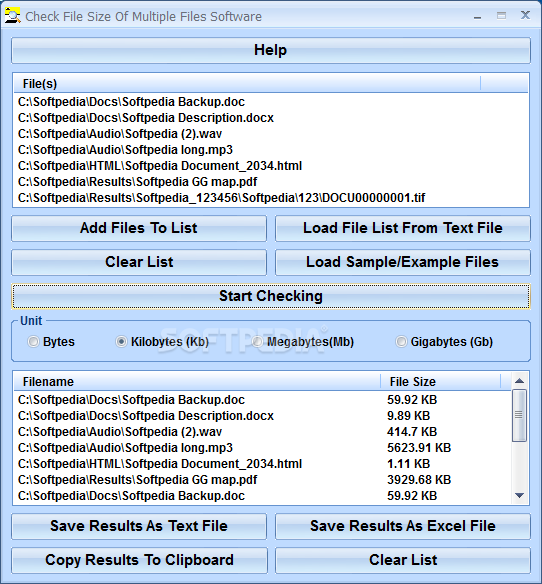The image size is (542, 584).
Task: Select Softpedia Document_2034.html row in the results
Action: (263, 464)
